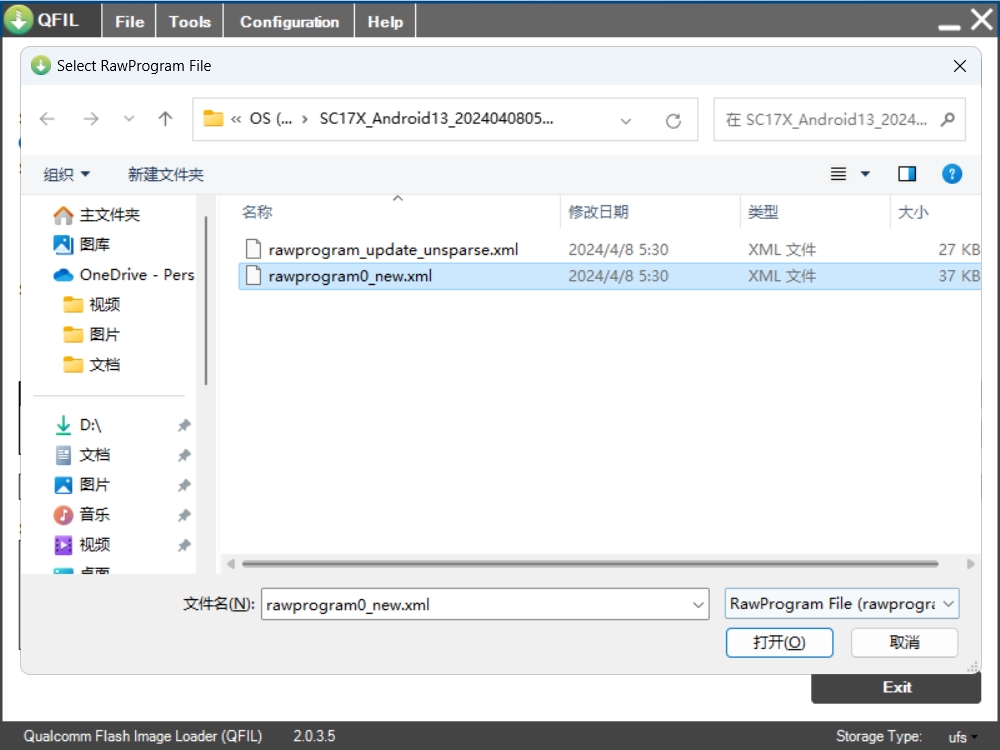
Task: Open 图库 in the sidebar
Action: [82, 244]
